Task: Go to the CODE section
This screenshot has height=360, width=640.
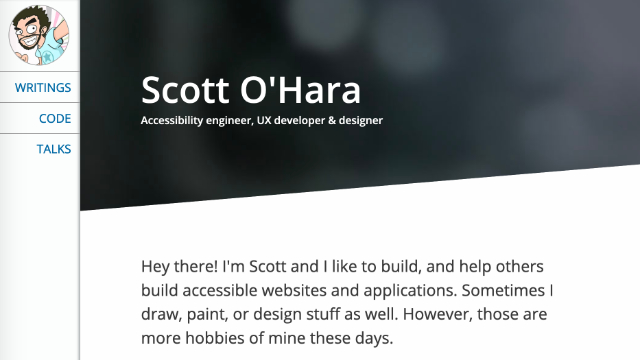Action: 55,118
